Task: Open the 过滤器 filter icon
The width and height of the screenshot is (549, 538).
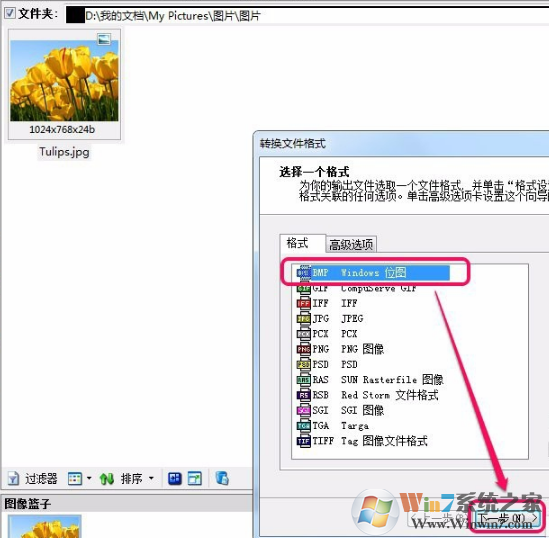Action: pyautogui.click(x=13, y=478)
